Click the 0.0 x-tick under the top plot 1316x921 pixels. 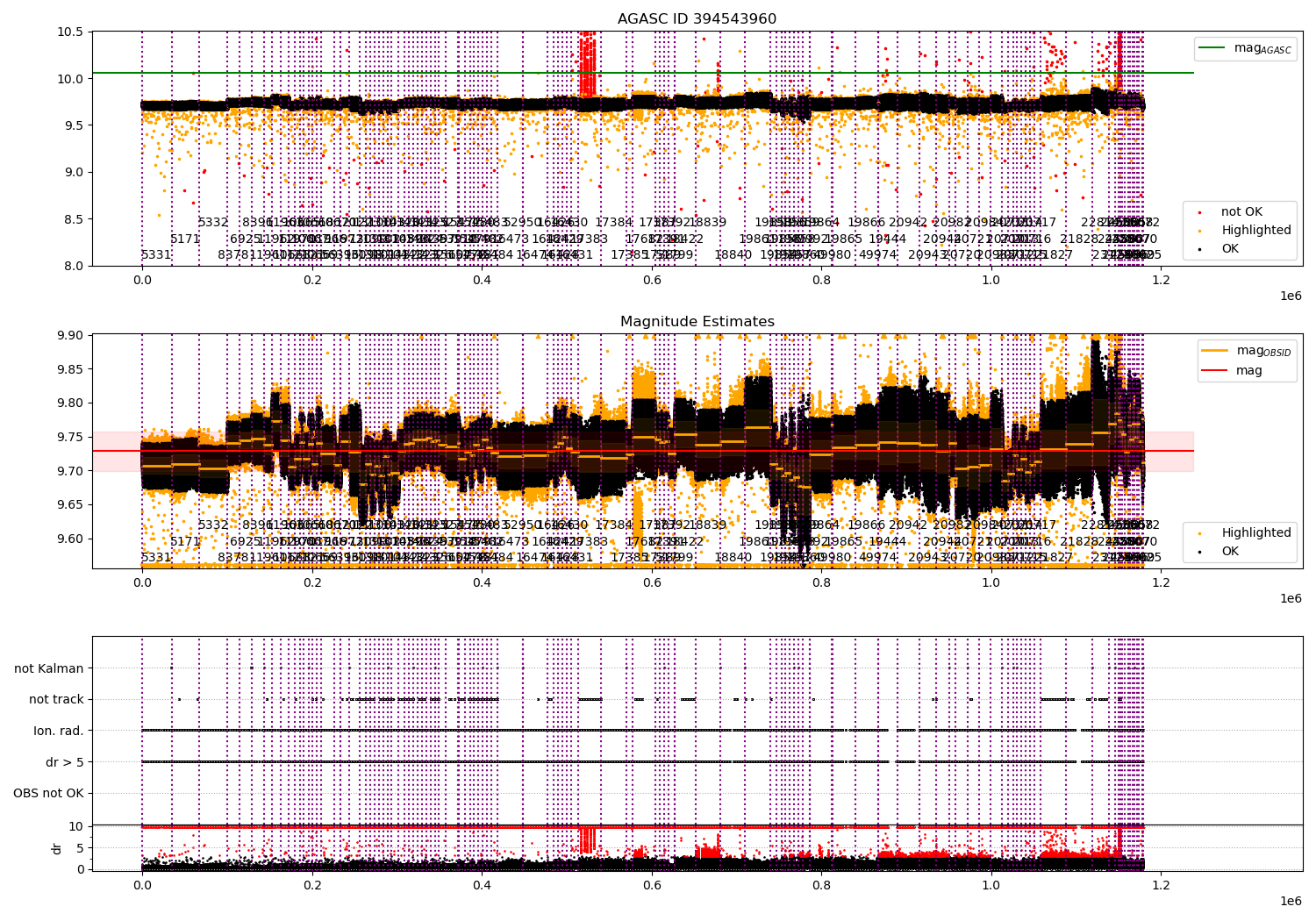pos(141,280)
